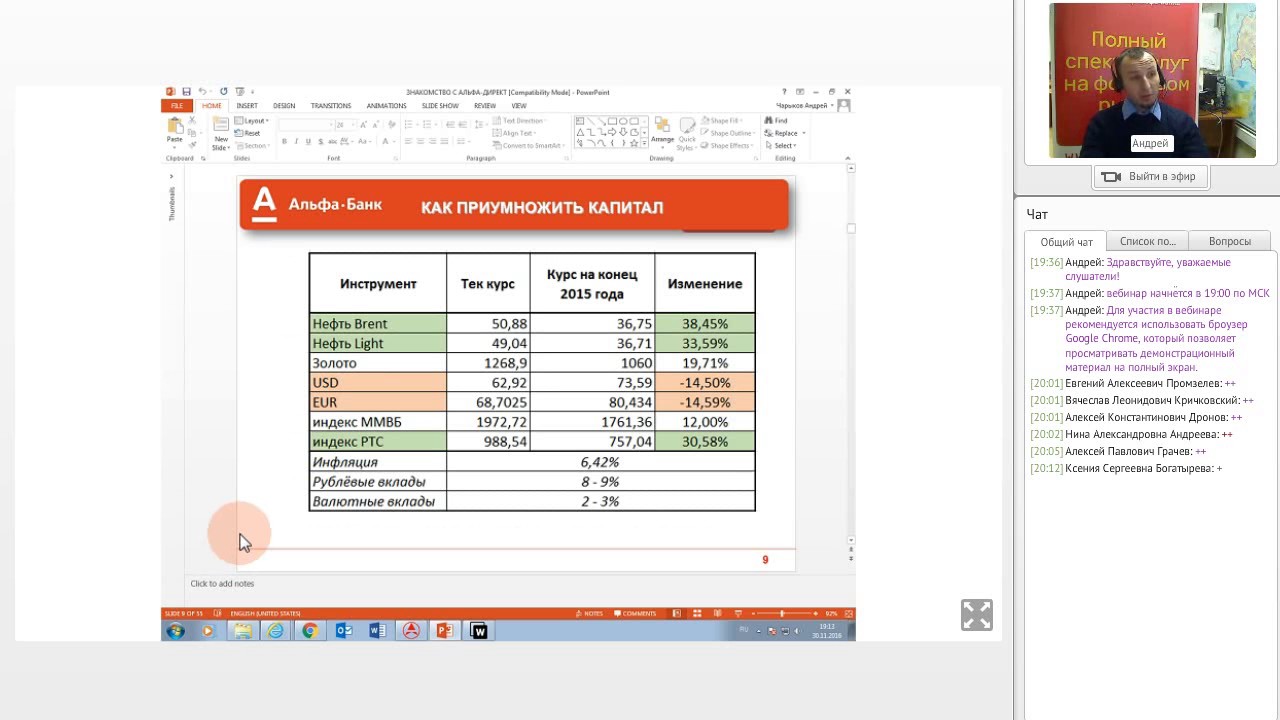The width and height of the screenshot is (1280, 720).
Task: Open the 'Вопросы' chat tab
Action: 1230,241
